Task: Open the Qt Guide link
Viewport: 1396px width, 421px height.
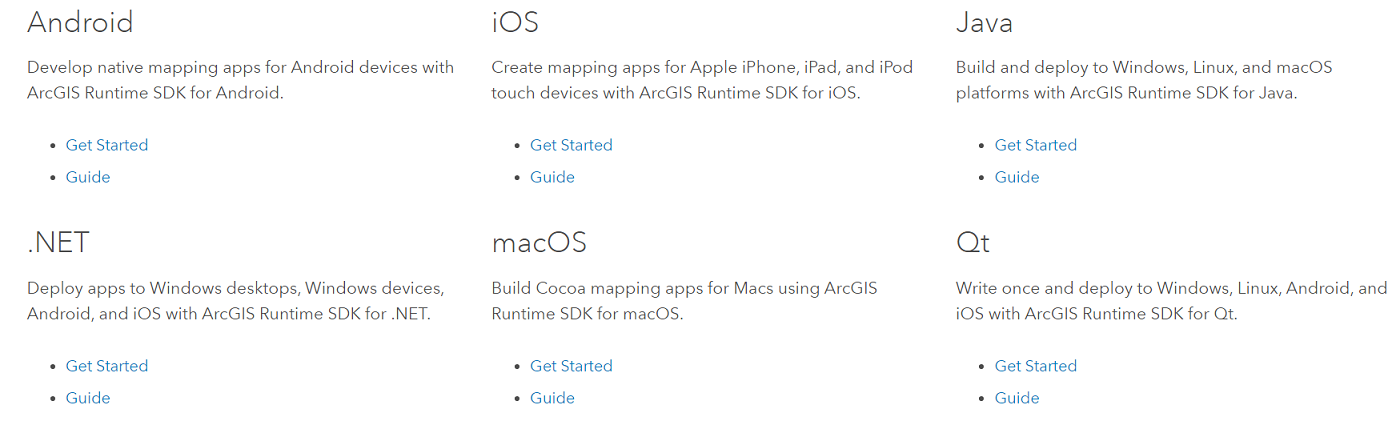Action: [x=1016, y=398]
